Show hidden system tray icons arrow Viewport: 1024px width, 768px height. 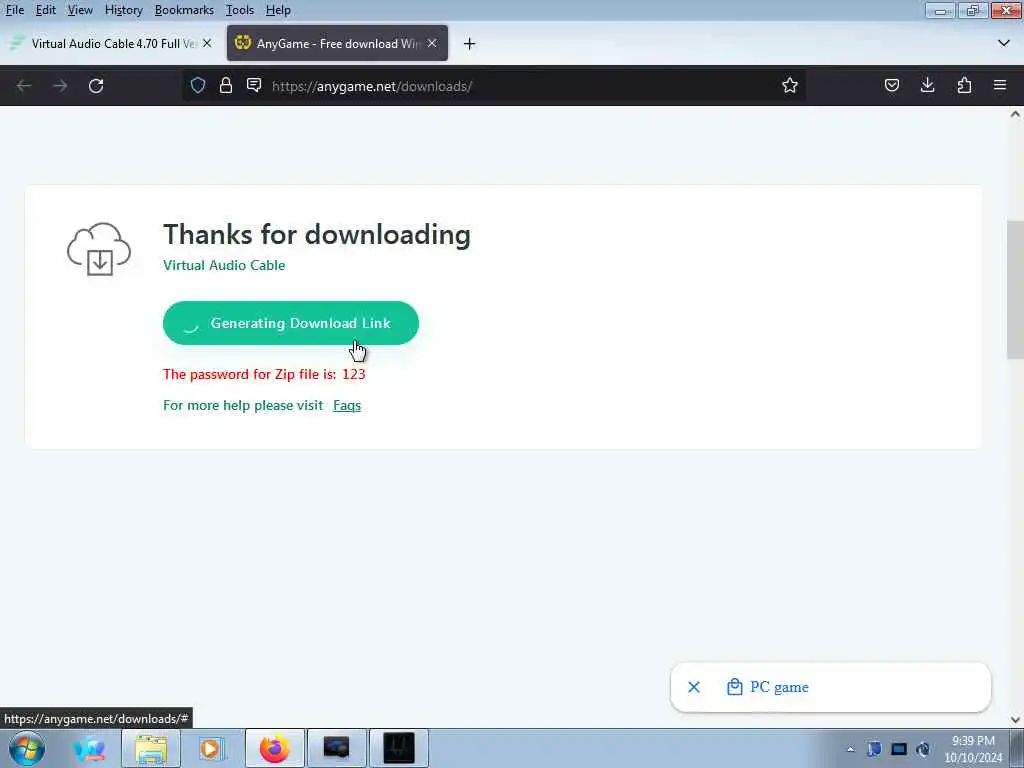tap(850, 749)
